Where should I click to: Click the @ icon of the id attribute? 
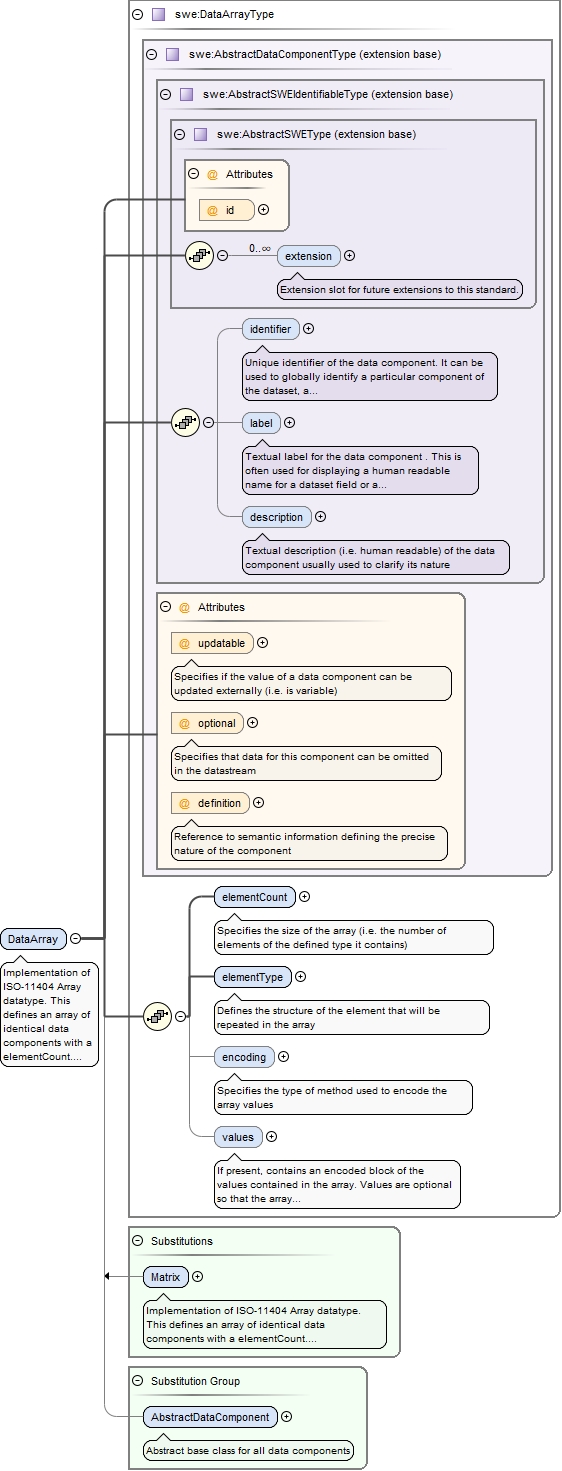(212, 210)
